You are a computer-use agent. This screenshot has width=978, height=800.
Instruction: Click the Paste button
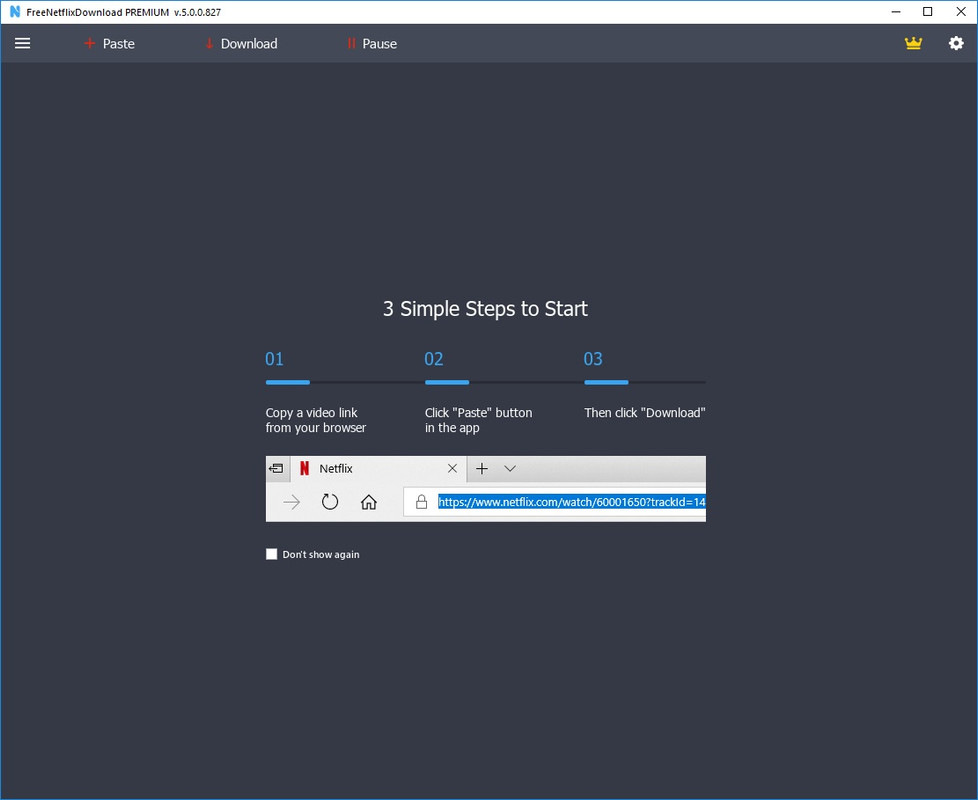pyautogui.click(x=109, y=44)
